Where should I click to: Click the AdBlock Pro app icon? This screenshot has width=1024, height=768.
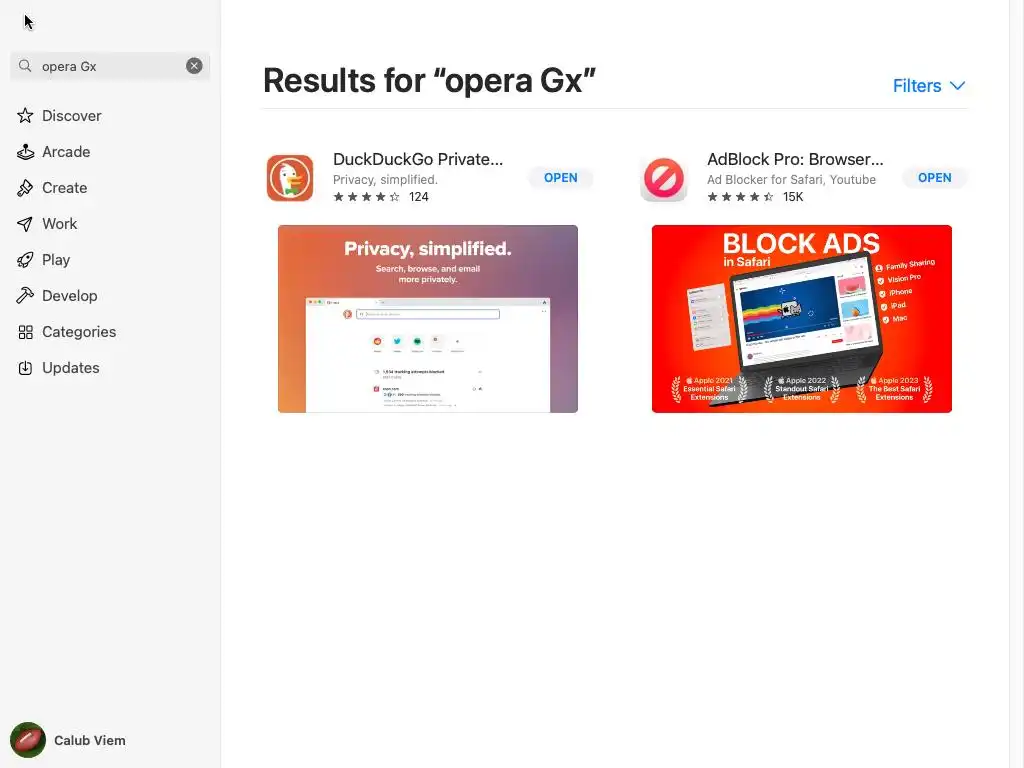click(x=664, y=178)
